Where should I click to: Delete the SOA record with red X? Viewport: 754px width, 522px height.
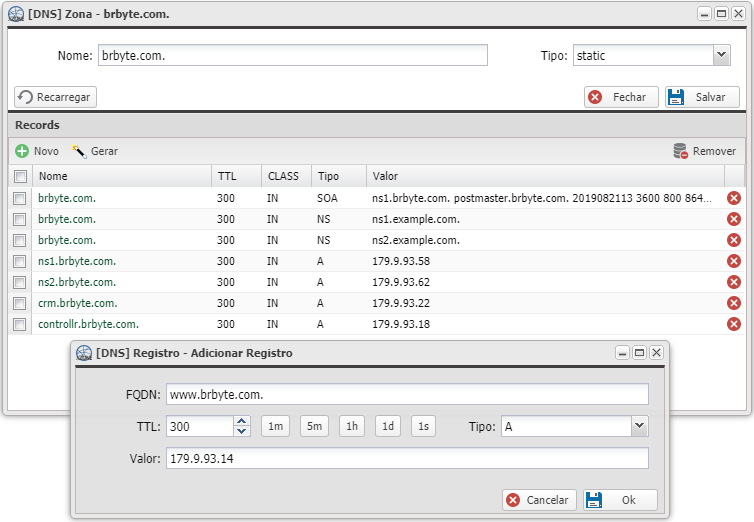click(x=734, y=198)
